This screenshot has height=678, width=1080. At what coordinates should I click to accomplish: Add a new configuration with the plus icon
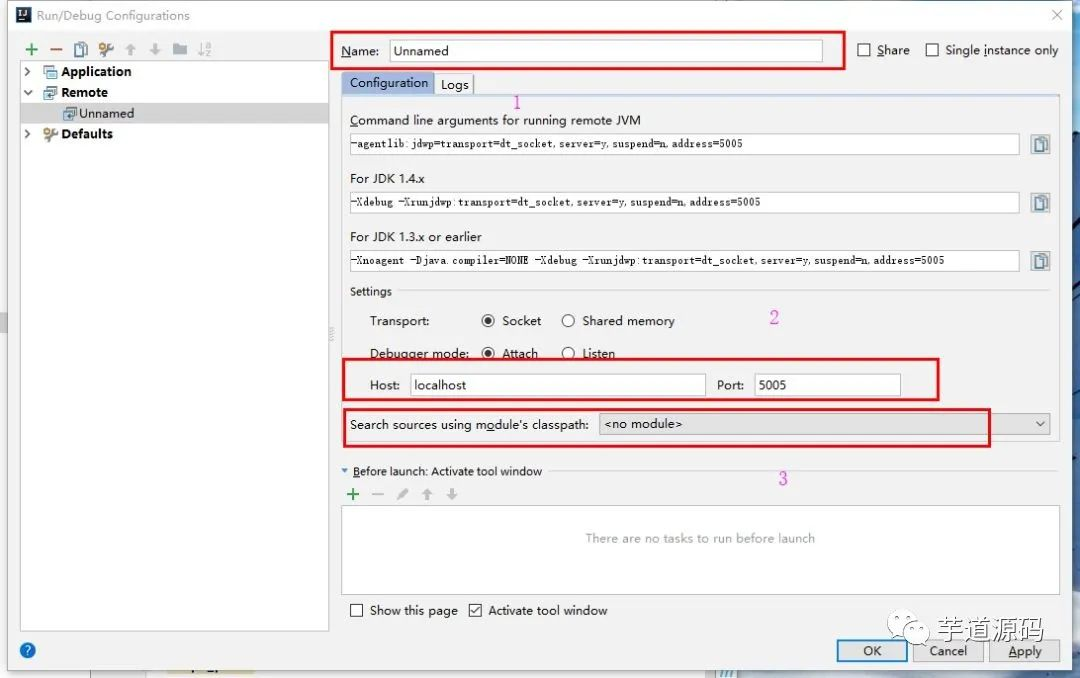[x=32, y=50]
